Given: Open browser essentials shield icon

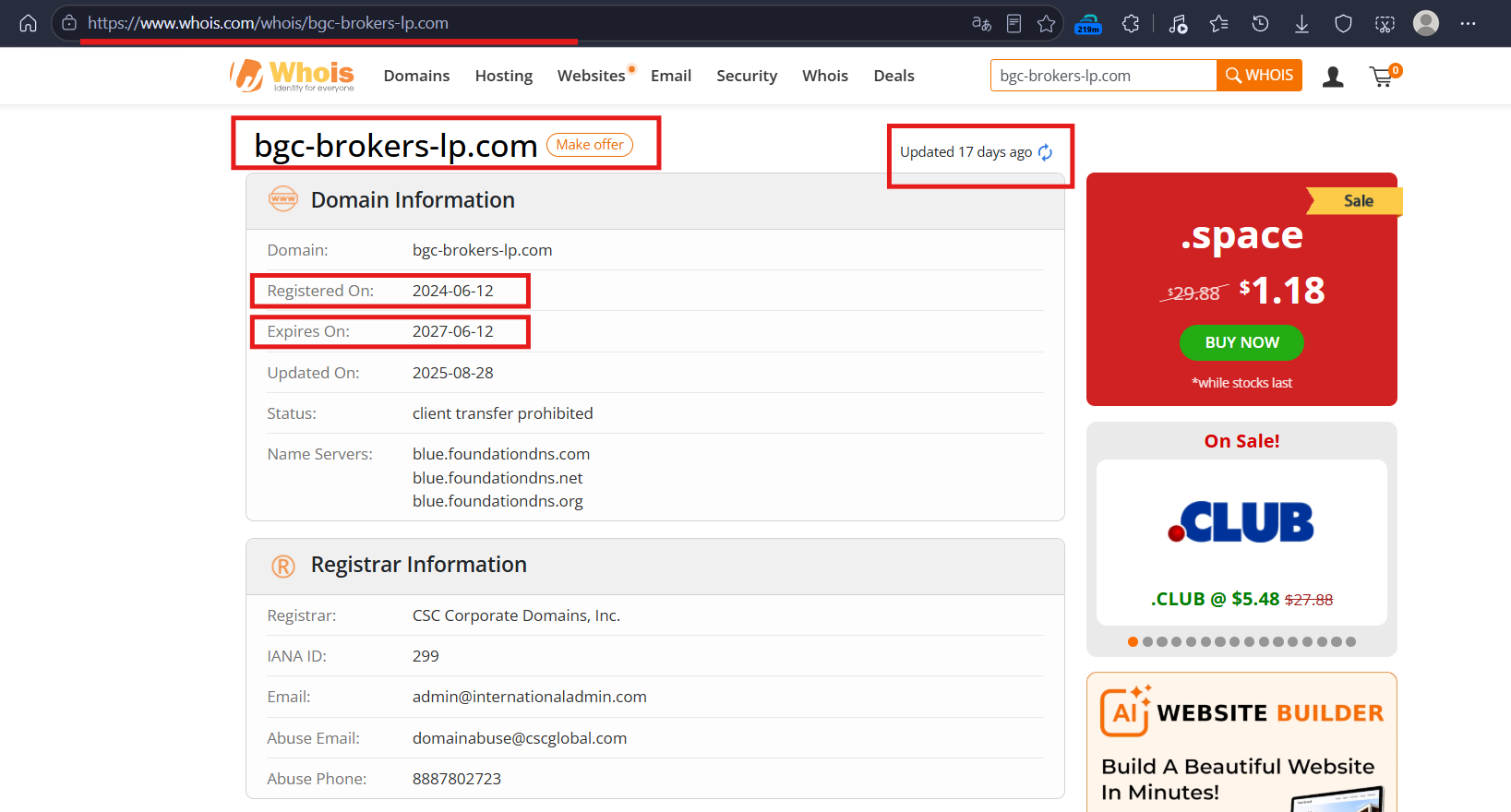Looking at the screenshot, I should pos(1343,23).
